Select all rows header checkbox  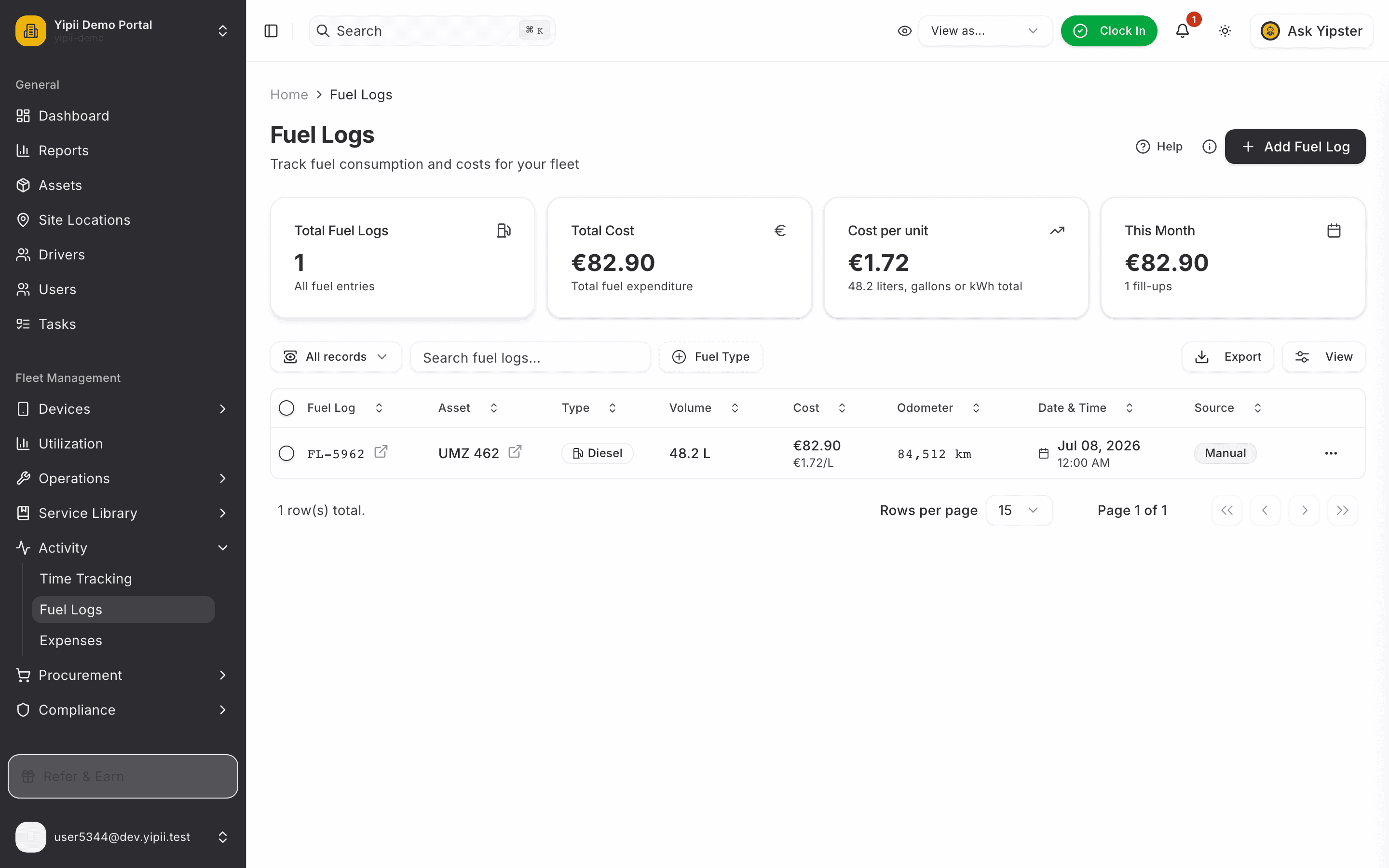[286, 408]
